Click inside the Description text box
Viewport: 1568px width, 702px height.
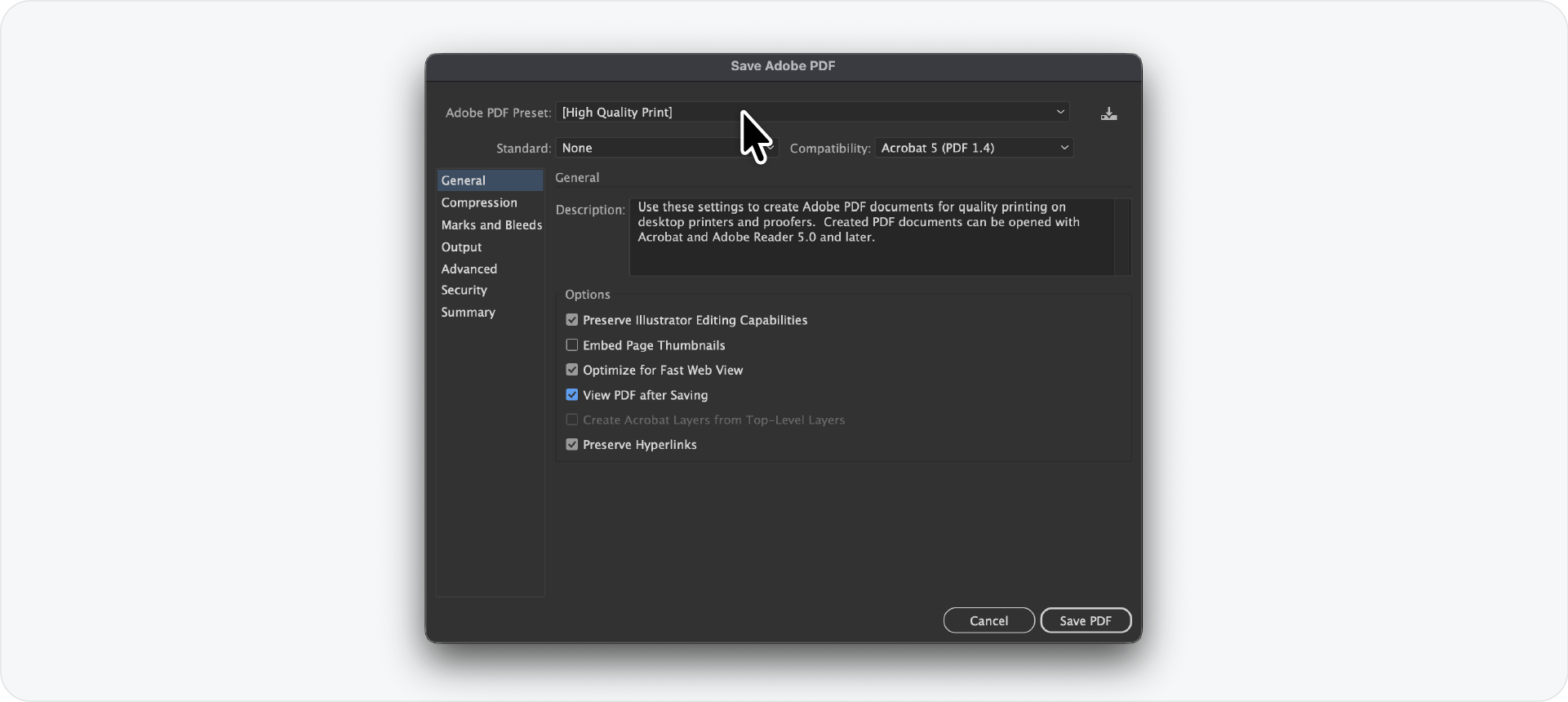pyautogui.click(x=872, y=237)
